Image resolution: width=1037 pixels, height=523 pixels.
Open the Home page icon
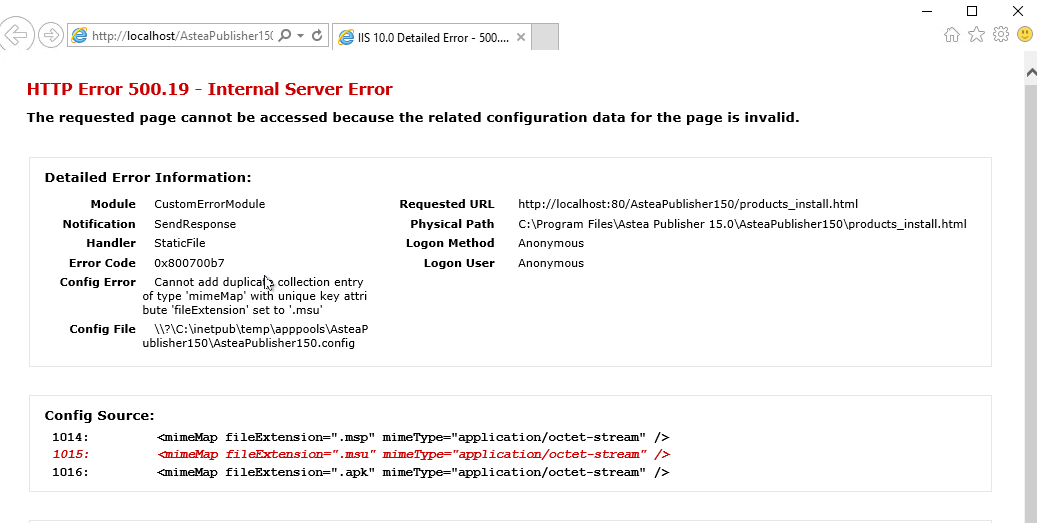pyautogui.click(x=952, y=34)
